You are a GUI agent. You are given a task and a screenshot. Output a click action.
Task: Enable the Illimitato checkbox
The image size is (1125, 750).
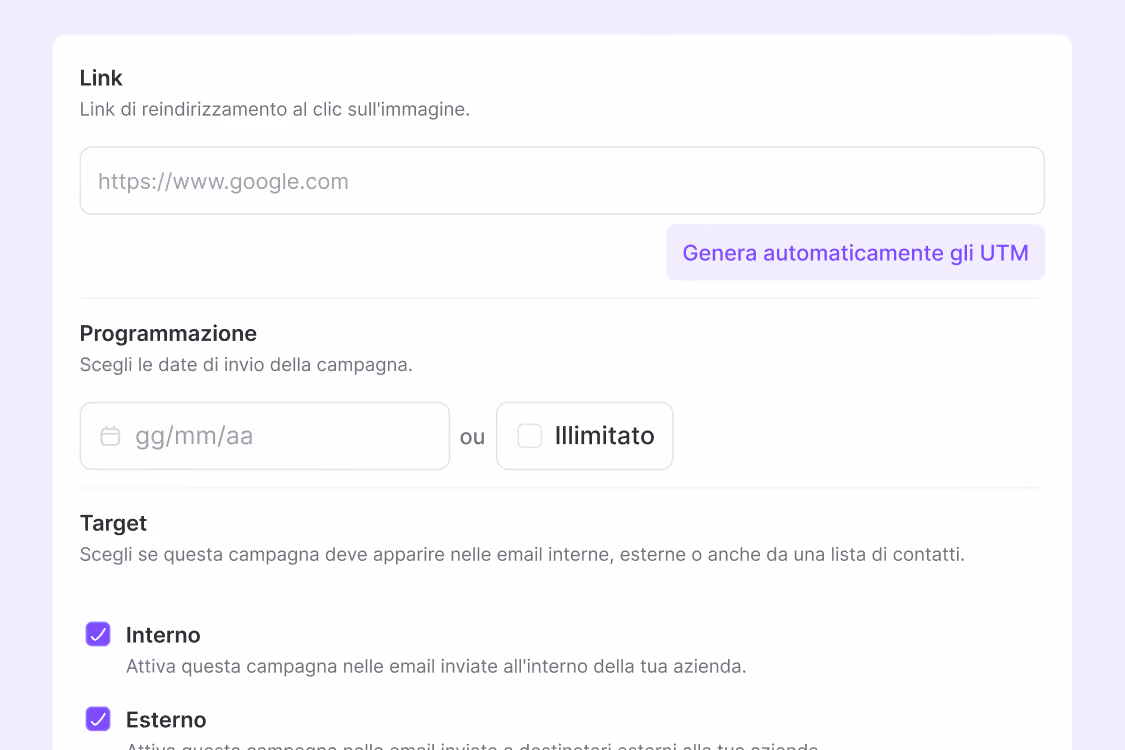click(x=529, y=436)
